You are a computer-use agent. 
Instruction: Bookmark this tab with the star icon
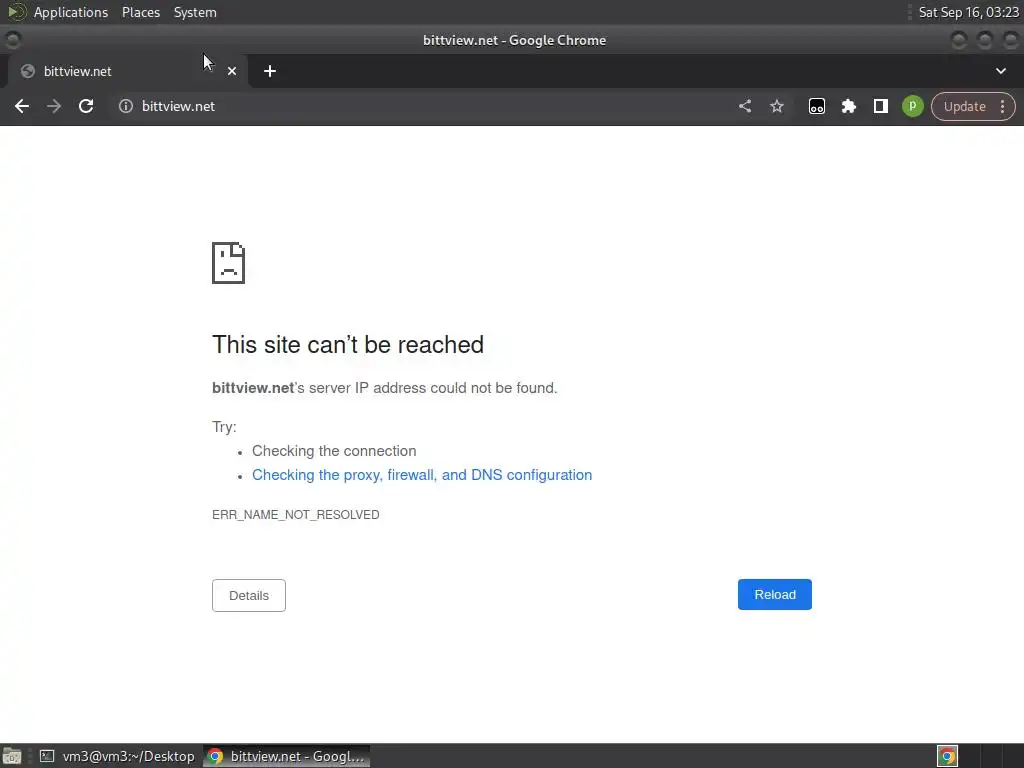(776, 106)
